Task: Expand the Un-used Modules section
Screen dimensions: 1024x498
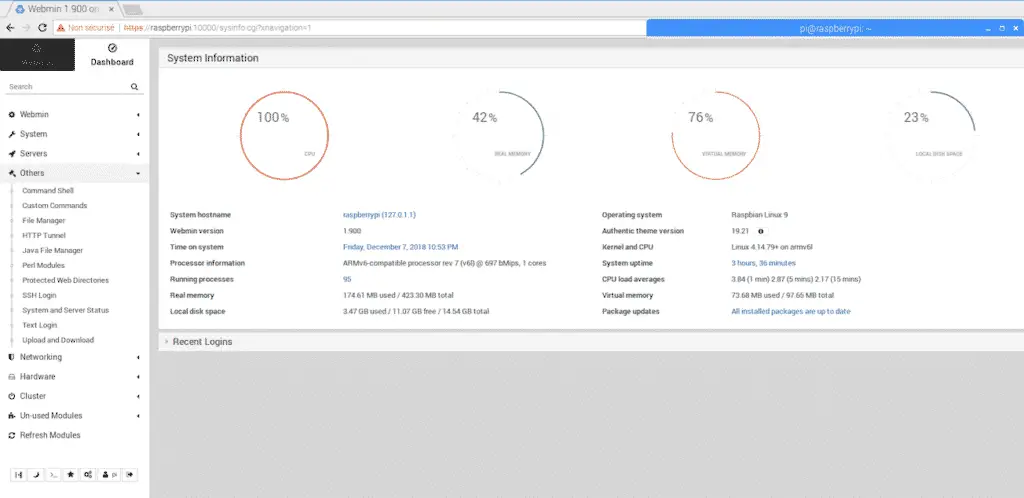Action: coord(74,416)
